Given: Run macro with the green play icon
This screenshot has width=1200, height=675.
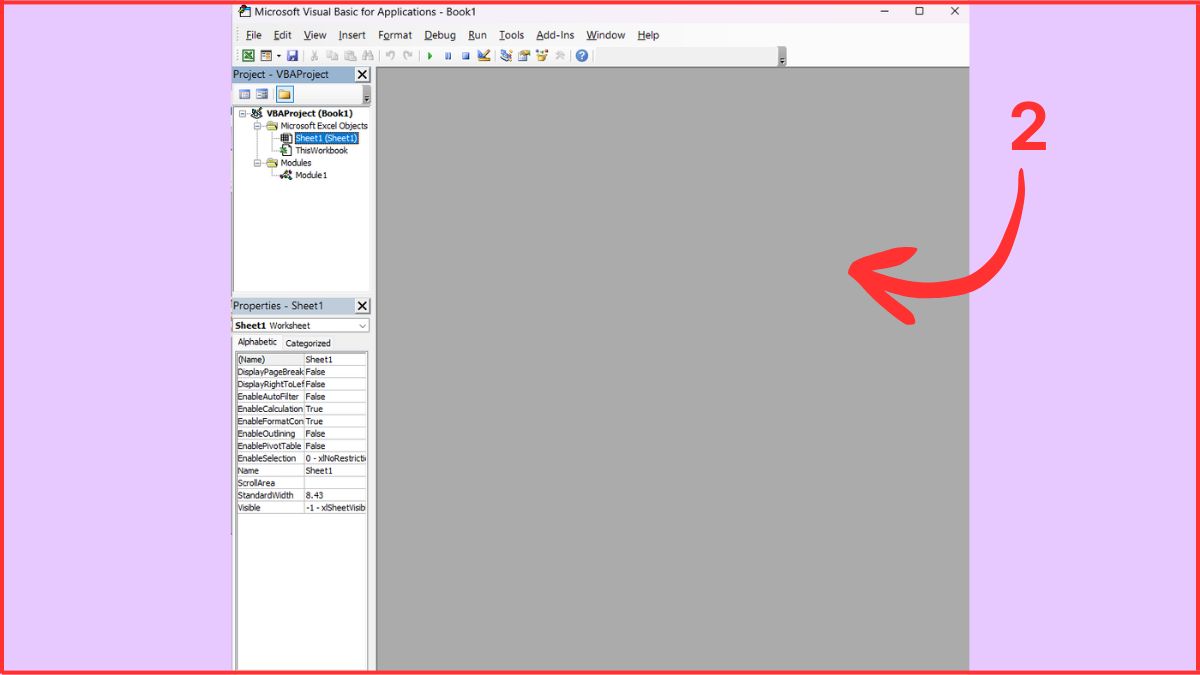Looking at the screenshot, I should click(430, 56).
